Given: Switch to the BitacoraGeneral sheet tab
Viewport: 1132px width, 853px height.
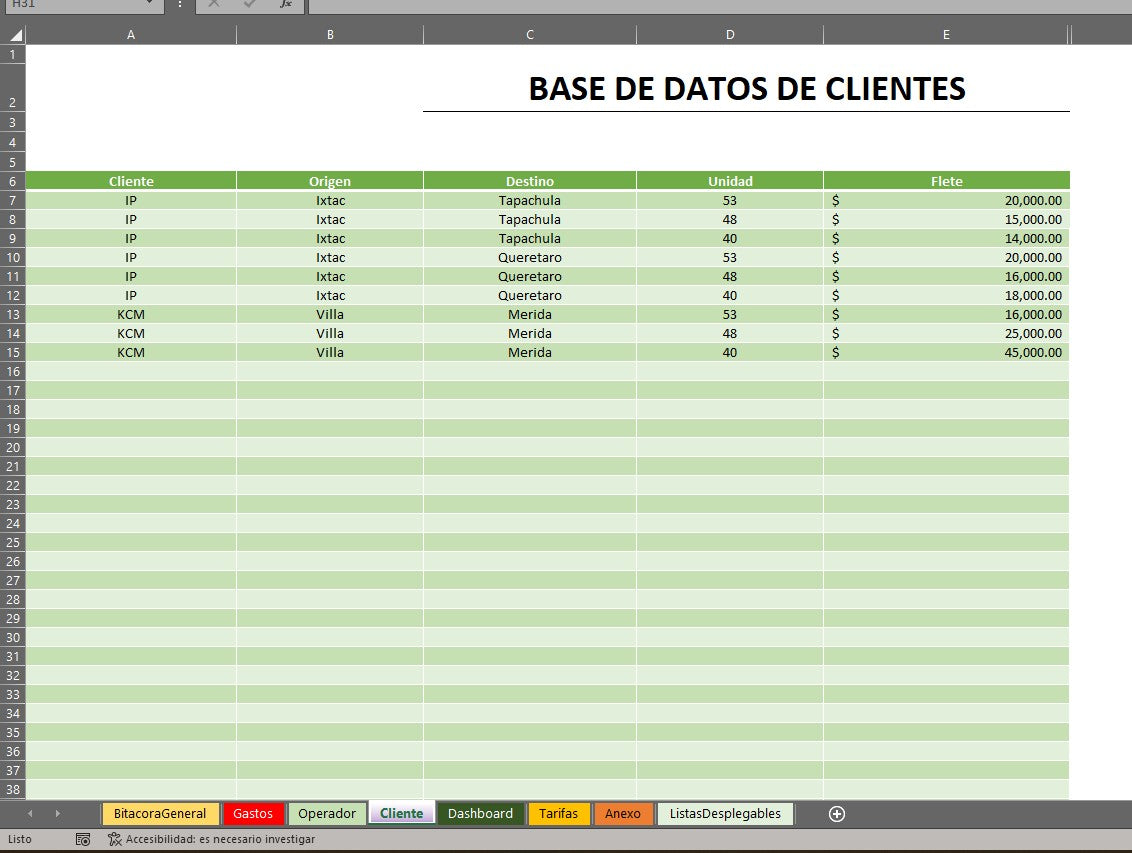Looking at the screenshot, I should pyautogui.click(x=160, y=813).
